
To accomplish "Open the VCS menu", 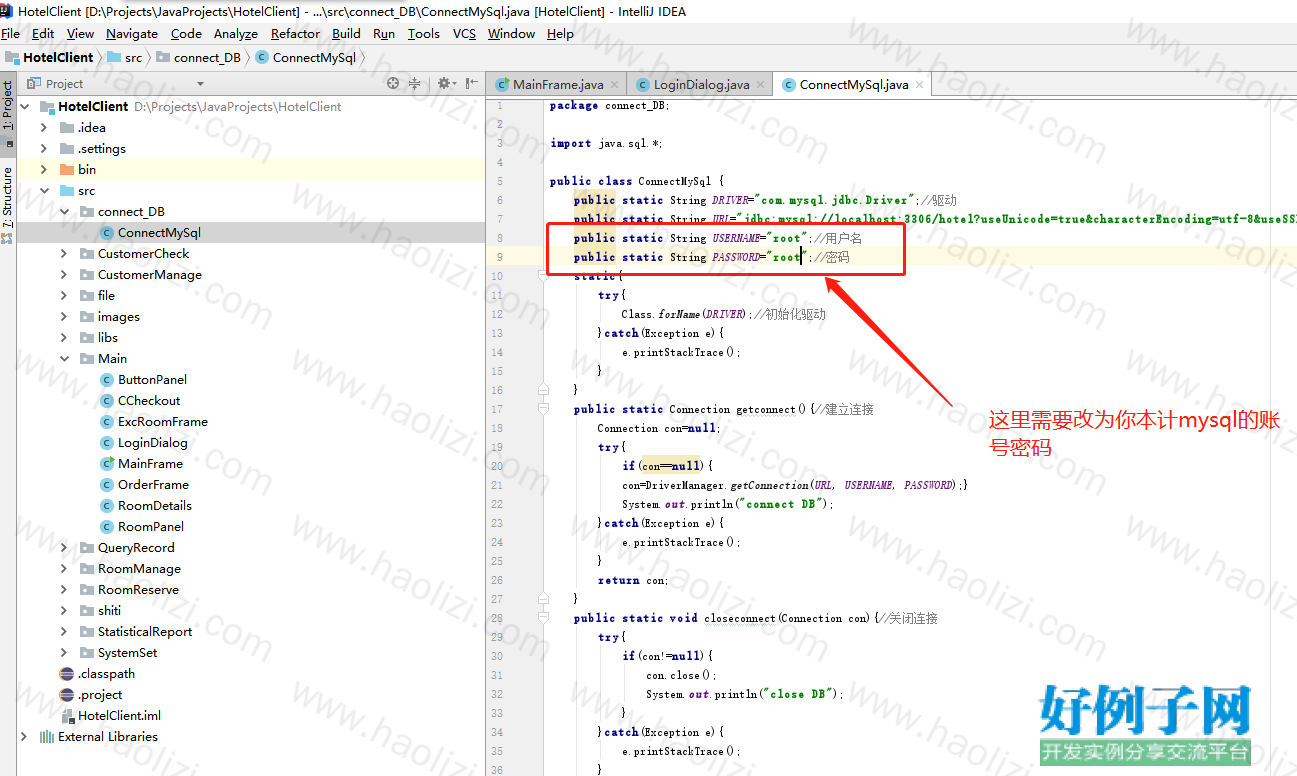I will click(x=465, y=34).
